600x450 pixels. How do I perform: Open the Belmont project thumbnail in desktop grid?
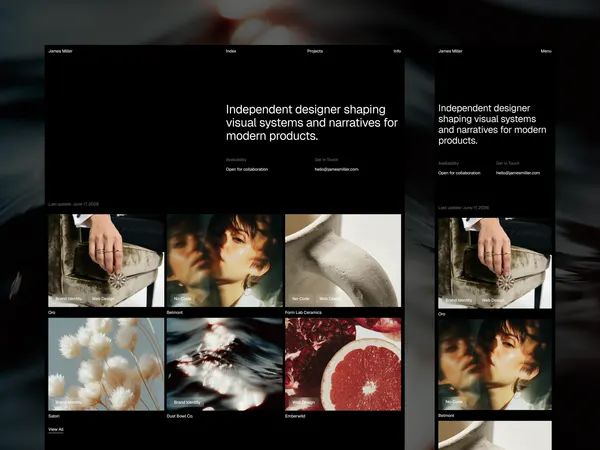tap(225, 261)
